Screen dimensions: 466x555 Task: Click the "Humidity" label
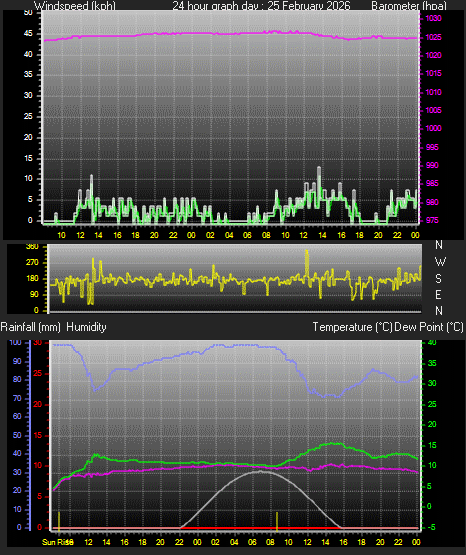pos(86,327)
